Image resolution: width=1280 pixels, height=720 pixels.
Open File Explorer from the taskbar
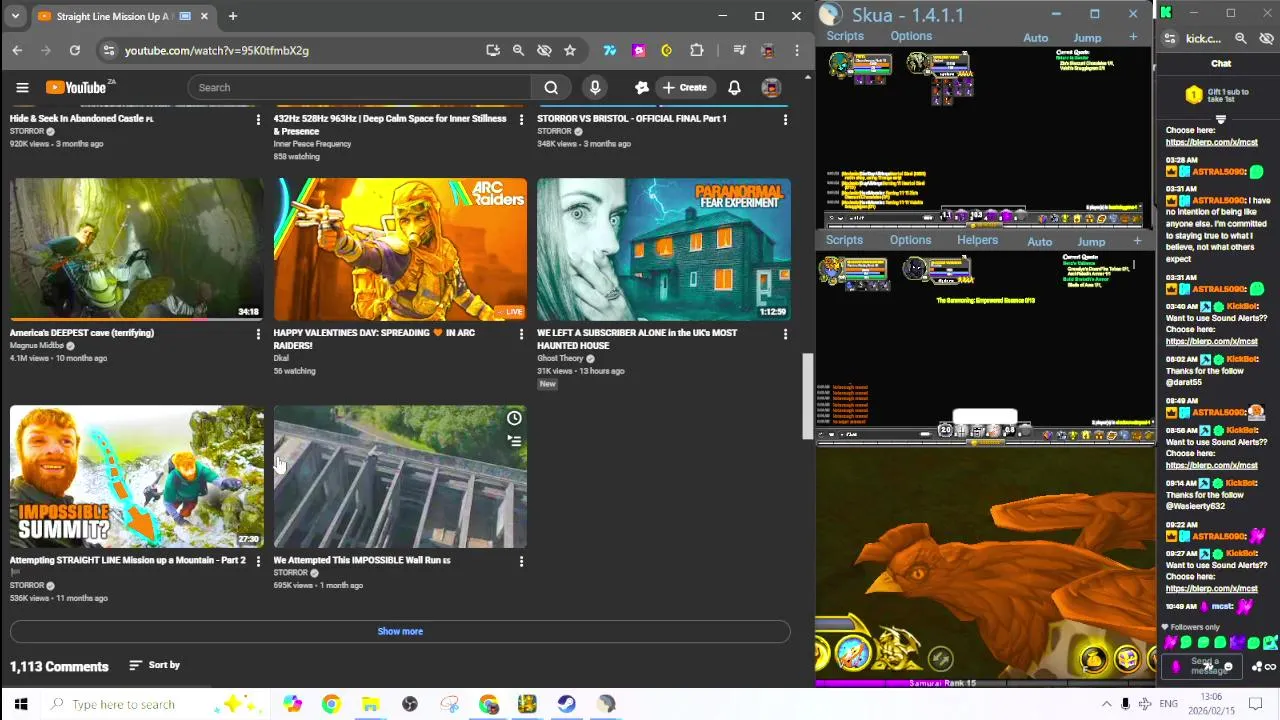[x=370, y=704]
